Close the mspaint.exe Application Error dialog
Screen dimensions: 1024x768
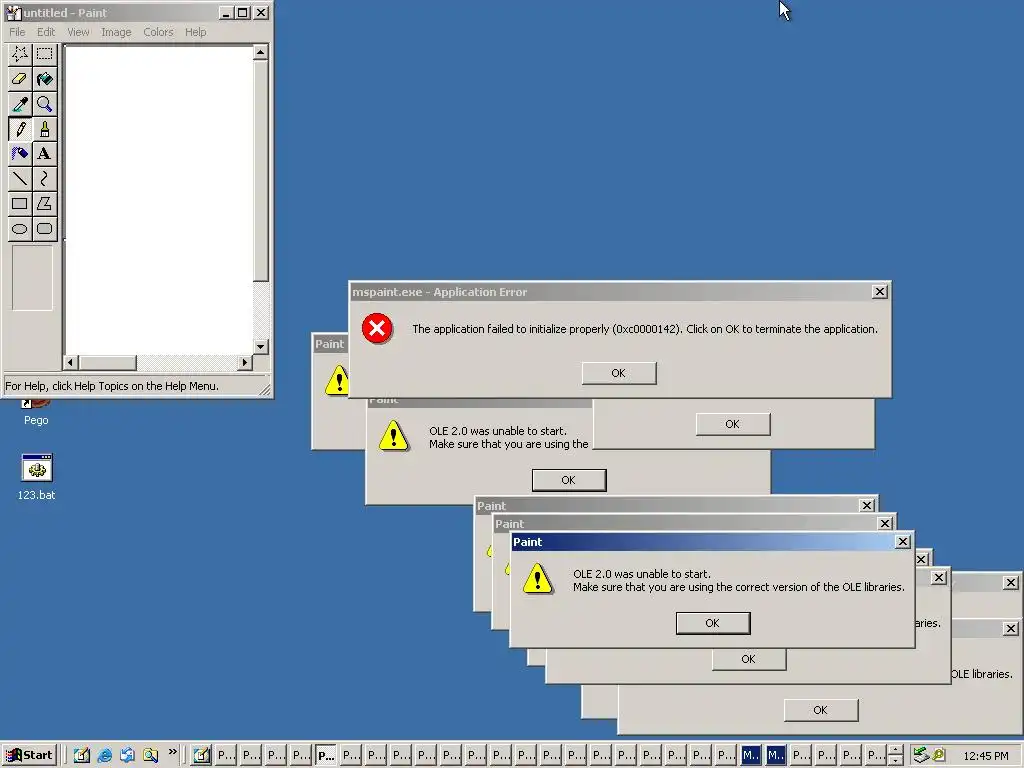880,292
